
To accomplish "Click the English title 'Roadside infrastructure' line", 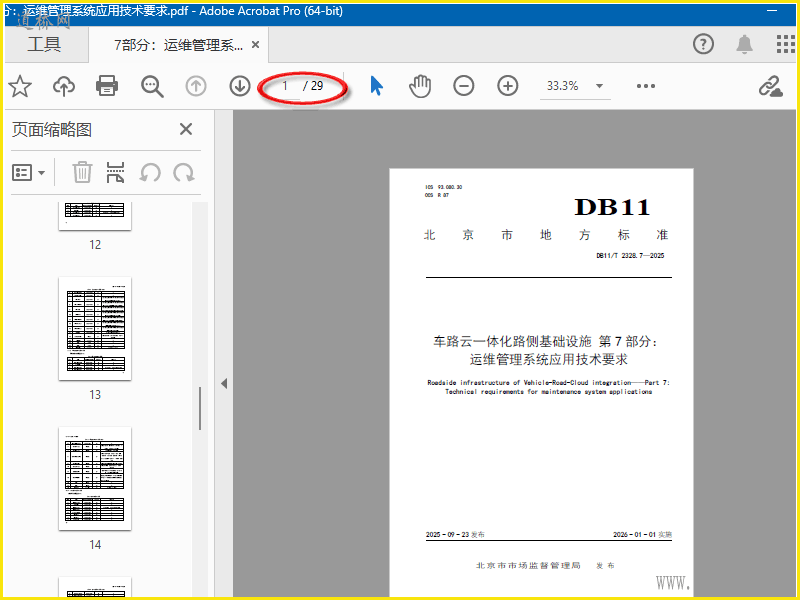I will (548, 382).
